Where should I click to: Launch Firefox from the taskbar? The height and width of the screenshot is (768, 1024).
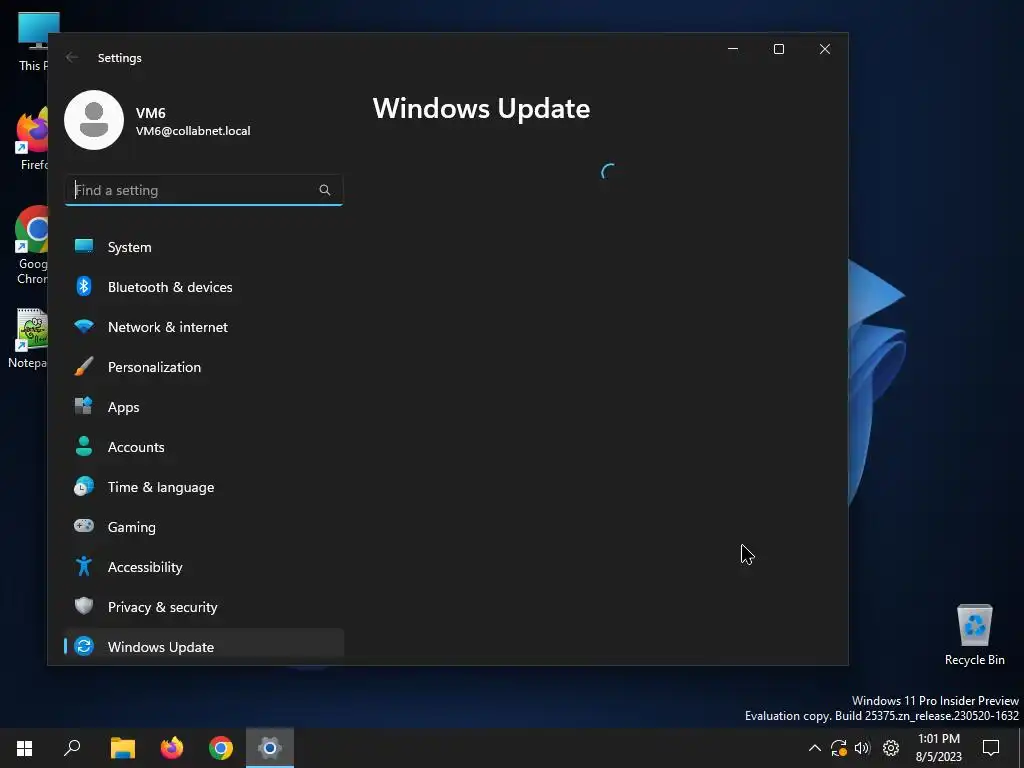(x=172, y=748)
